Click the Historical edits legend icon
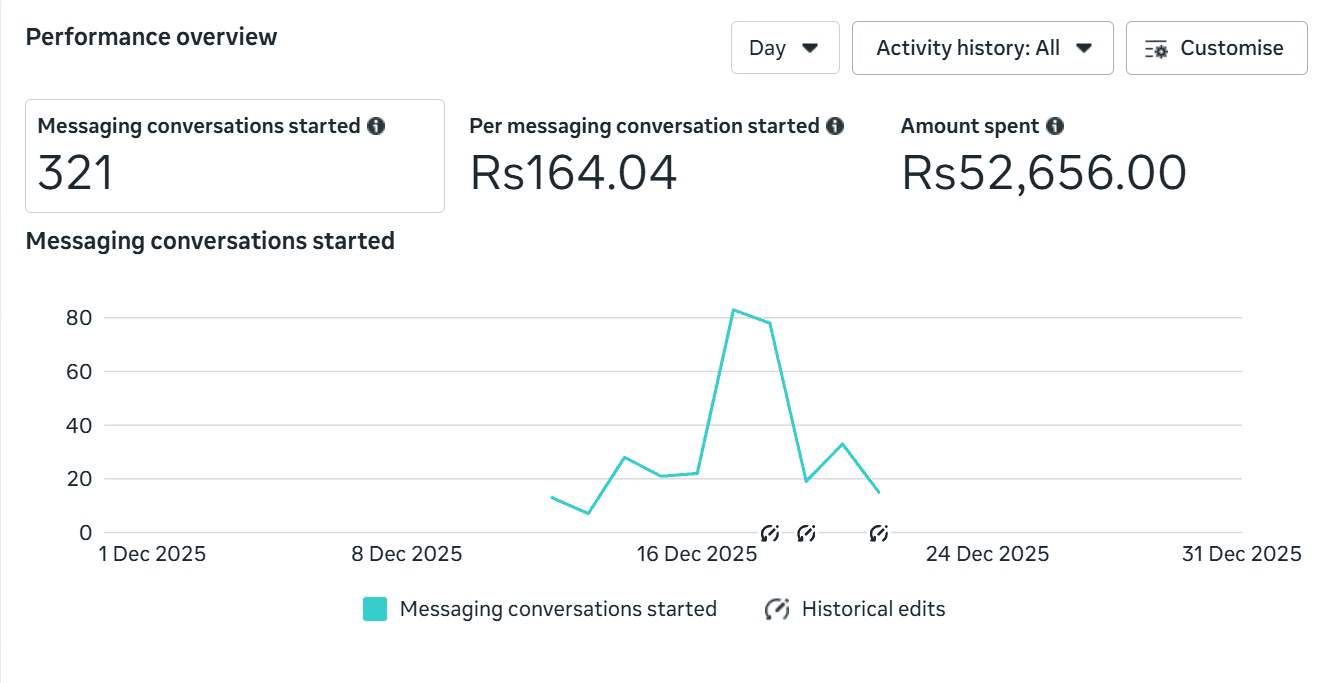Screen dimensions: 1324x683 pyautogui.click(x=777, y=609)
